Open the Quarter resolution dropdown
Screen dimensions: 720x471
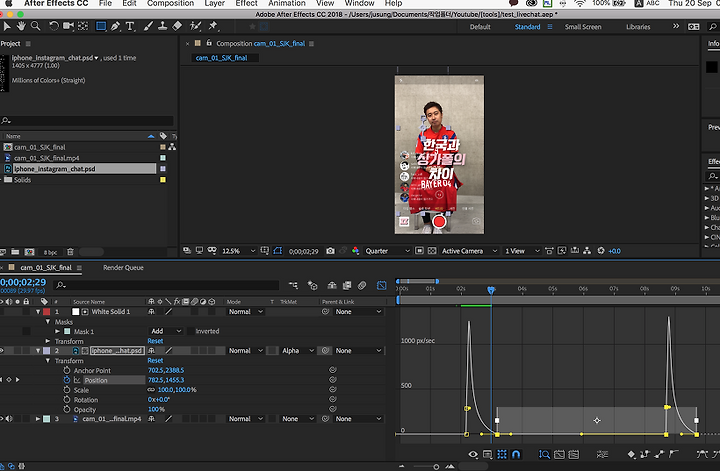pyautogui.click(x=387, y=251)
